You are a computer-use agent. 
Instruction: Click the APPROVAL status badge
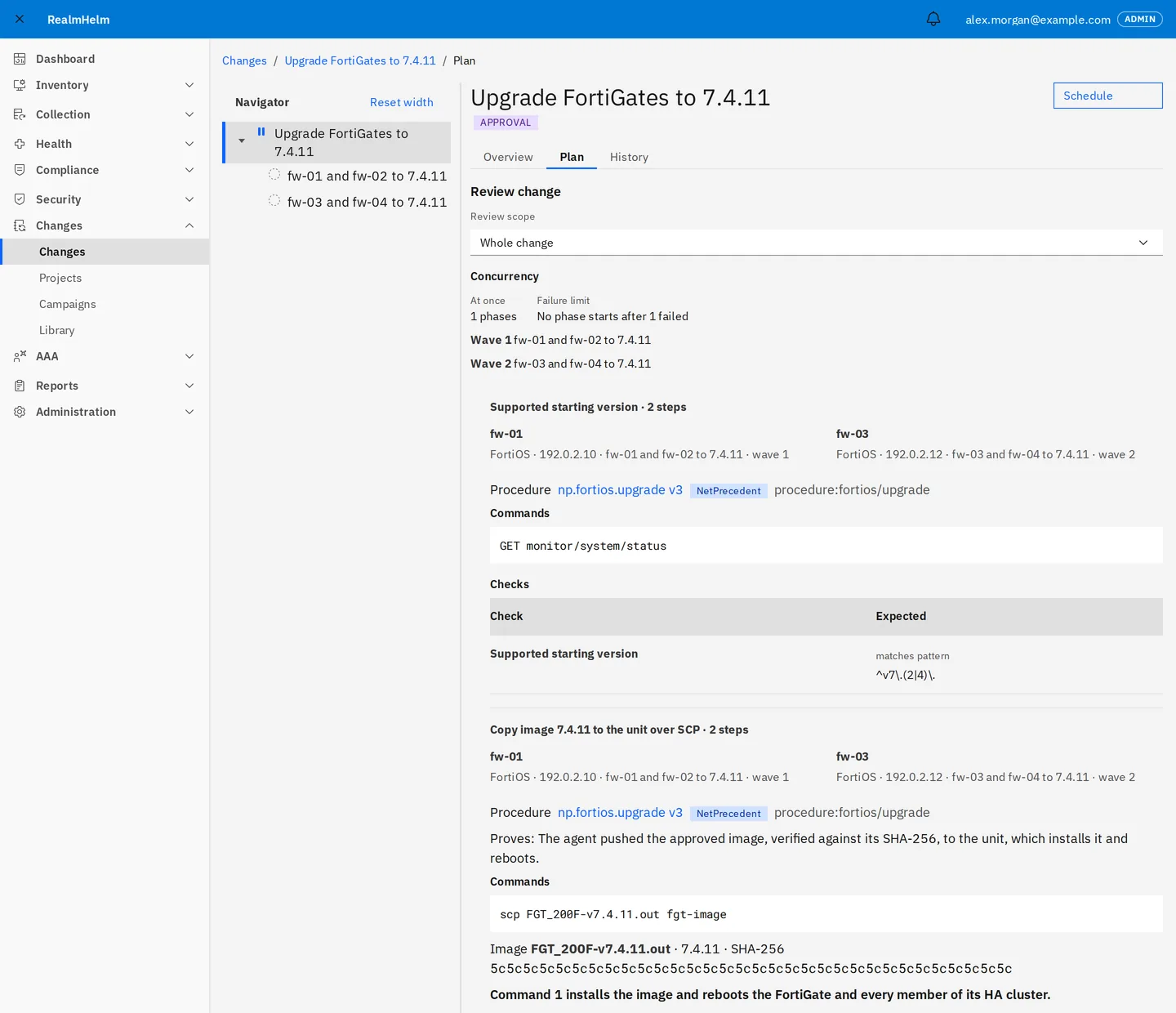pos(506,123)
